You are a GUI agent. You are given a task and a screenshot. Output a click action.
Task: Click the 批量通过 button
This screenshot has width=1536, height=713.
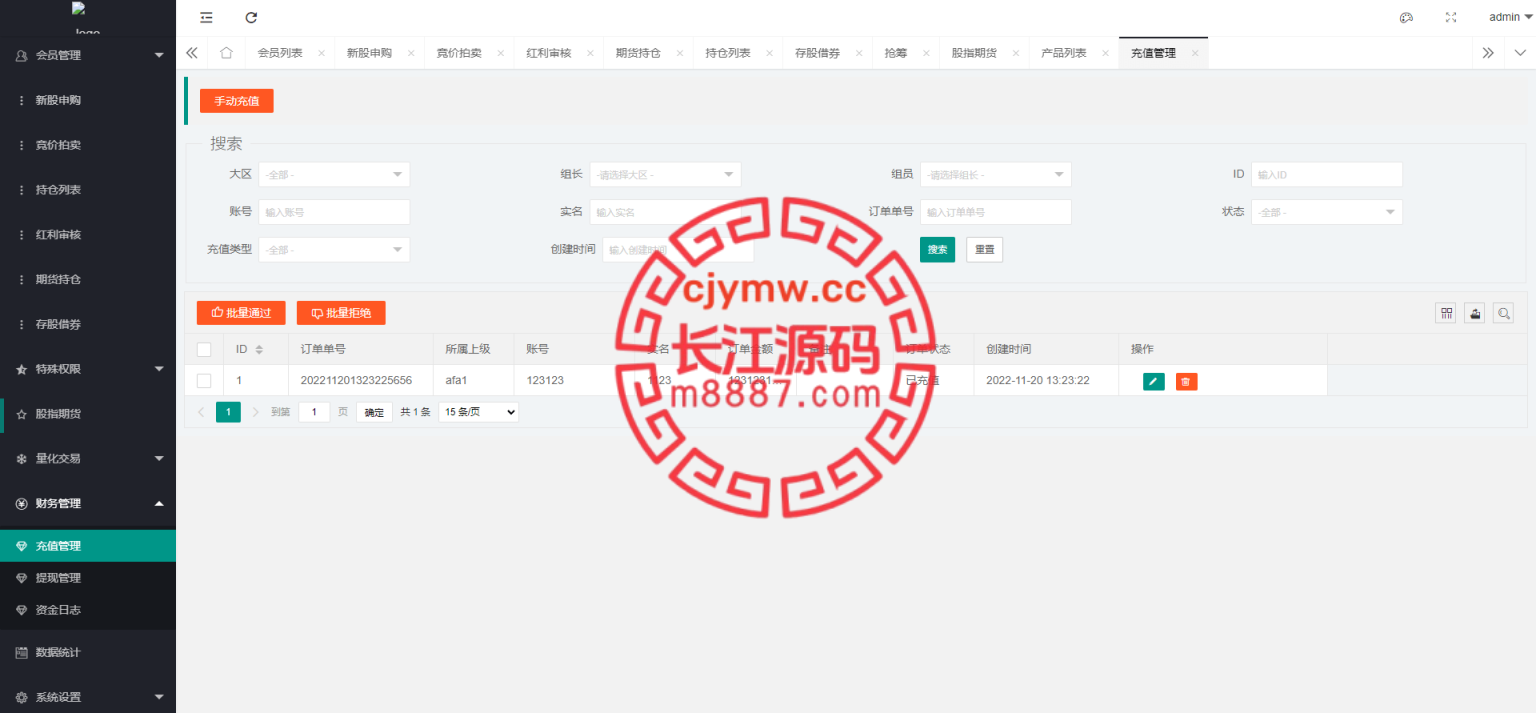click(241, 313)
